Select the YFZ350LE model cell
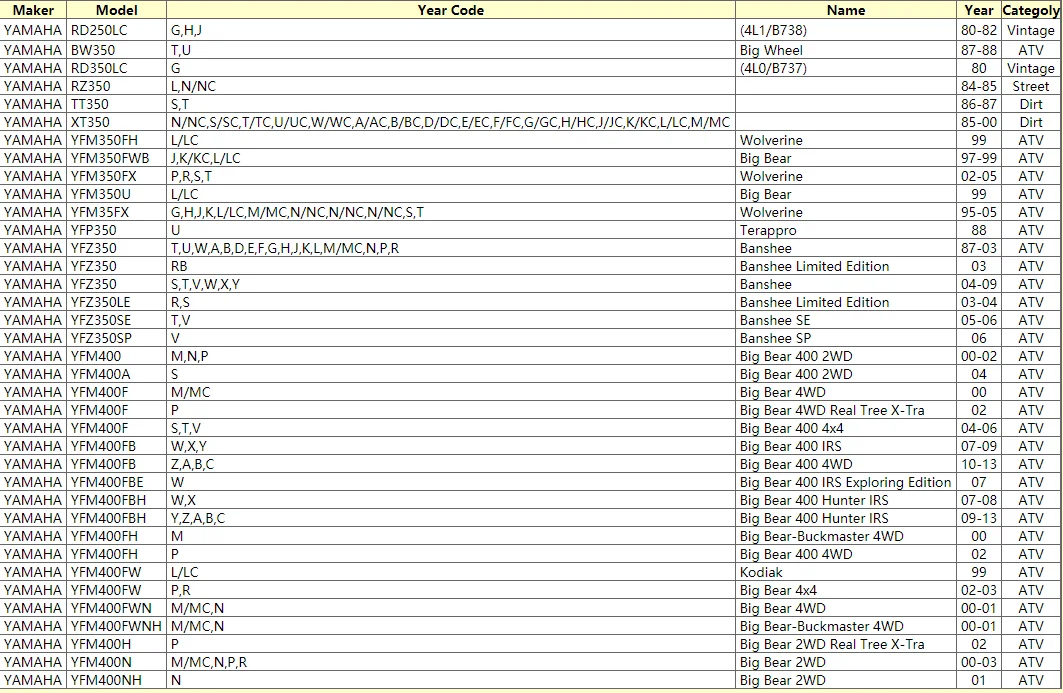The image size is (1063, 693). click(x=117, y=302)
